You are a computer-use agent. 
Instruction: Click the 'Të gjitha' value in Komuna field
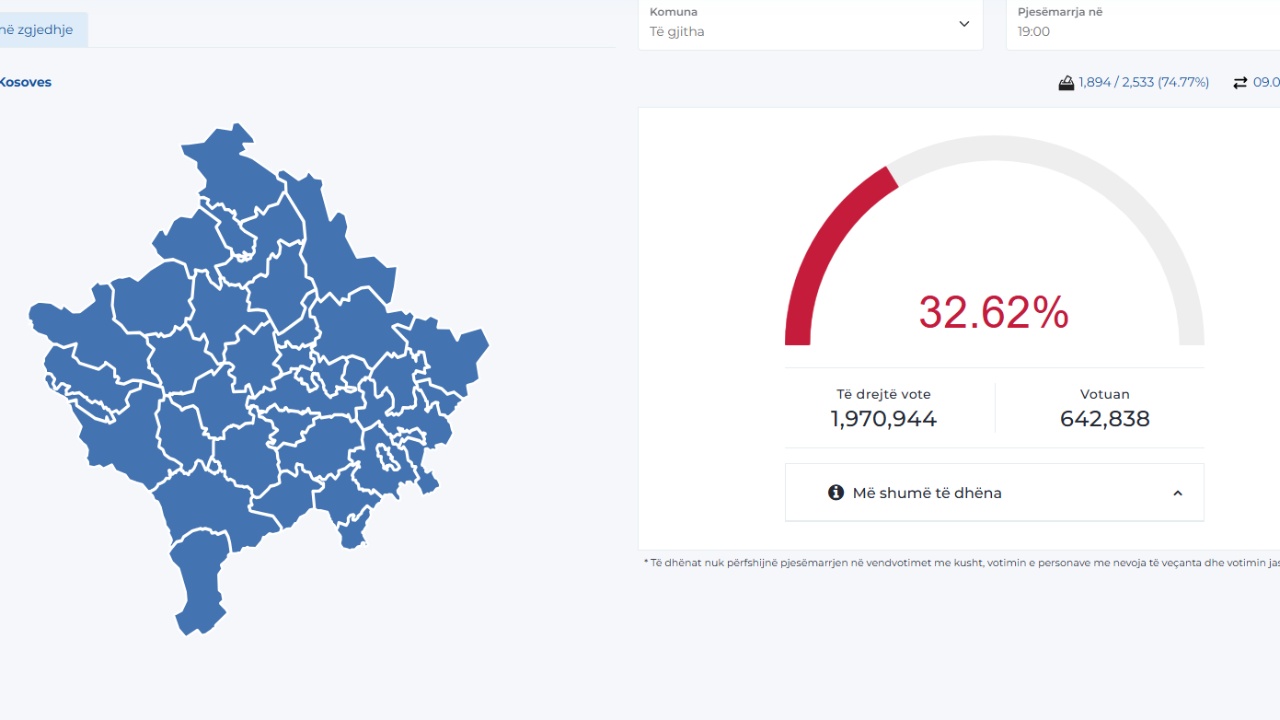(677, 32)
